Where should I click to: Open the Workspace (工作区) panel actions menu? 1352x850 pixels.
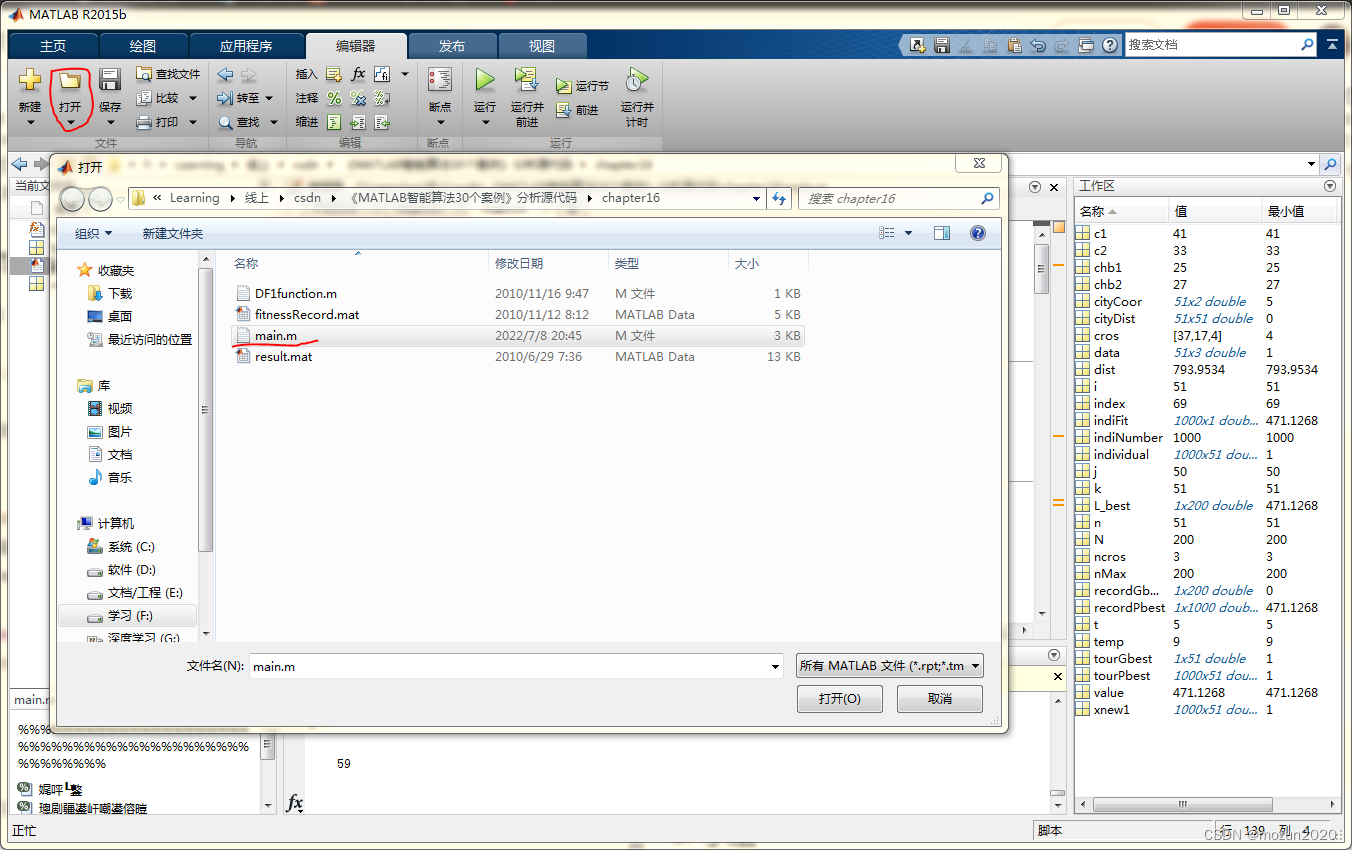pyautogui.click(x=1330, y=186)
